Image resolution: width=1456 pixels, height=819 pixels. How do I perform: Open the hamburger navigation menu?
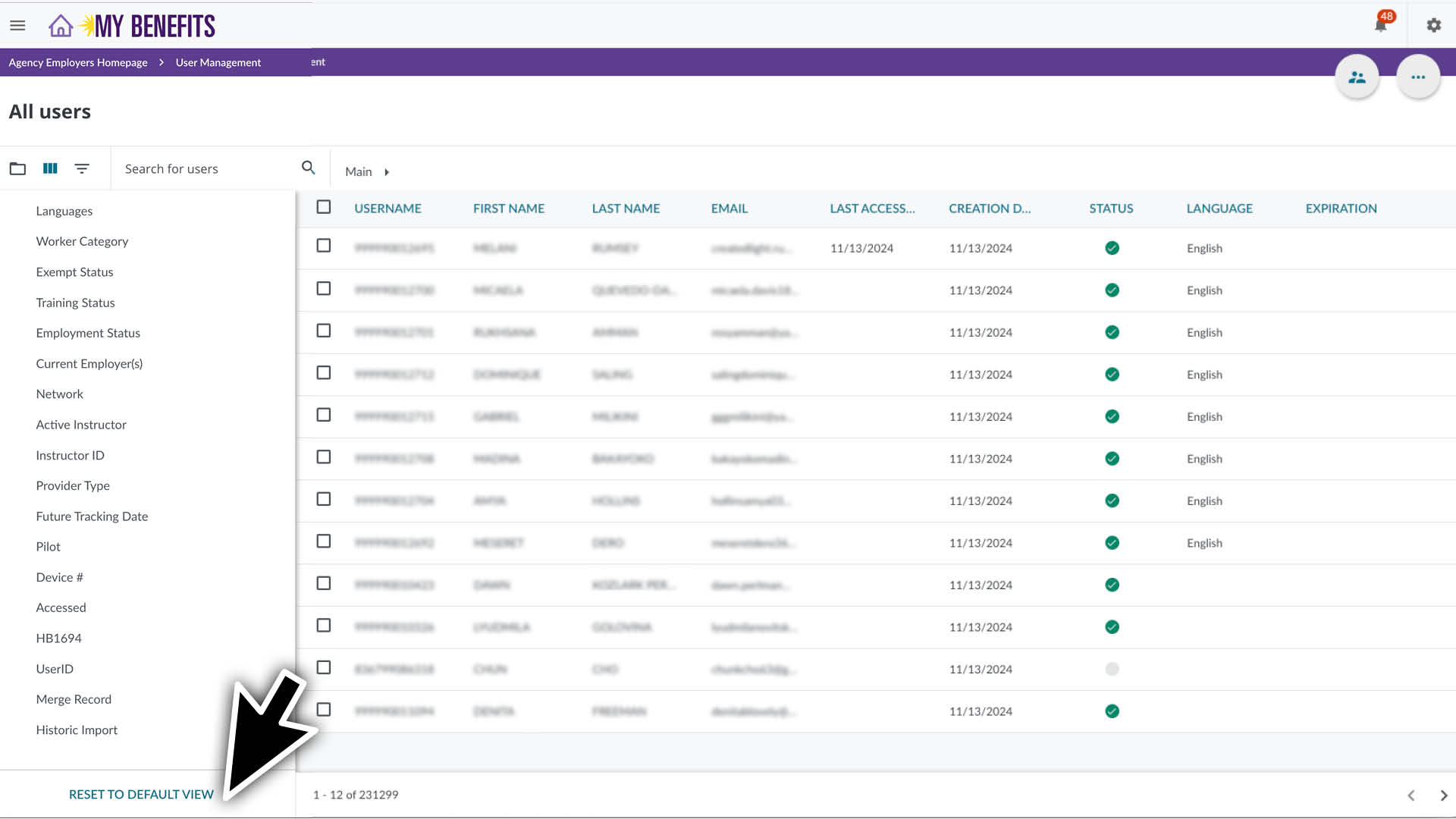point(17,26)
